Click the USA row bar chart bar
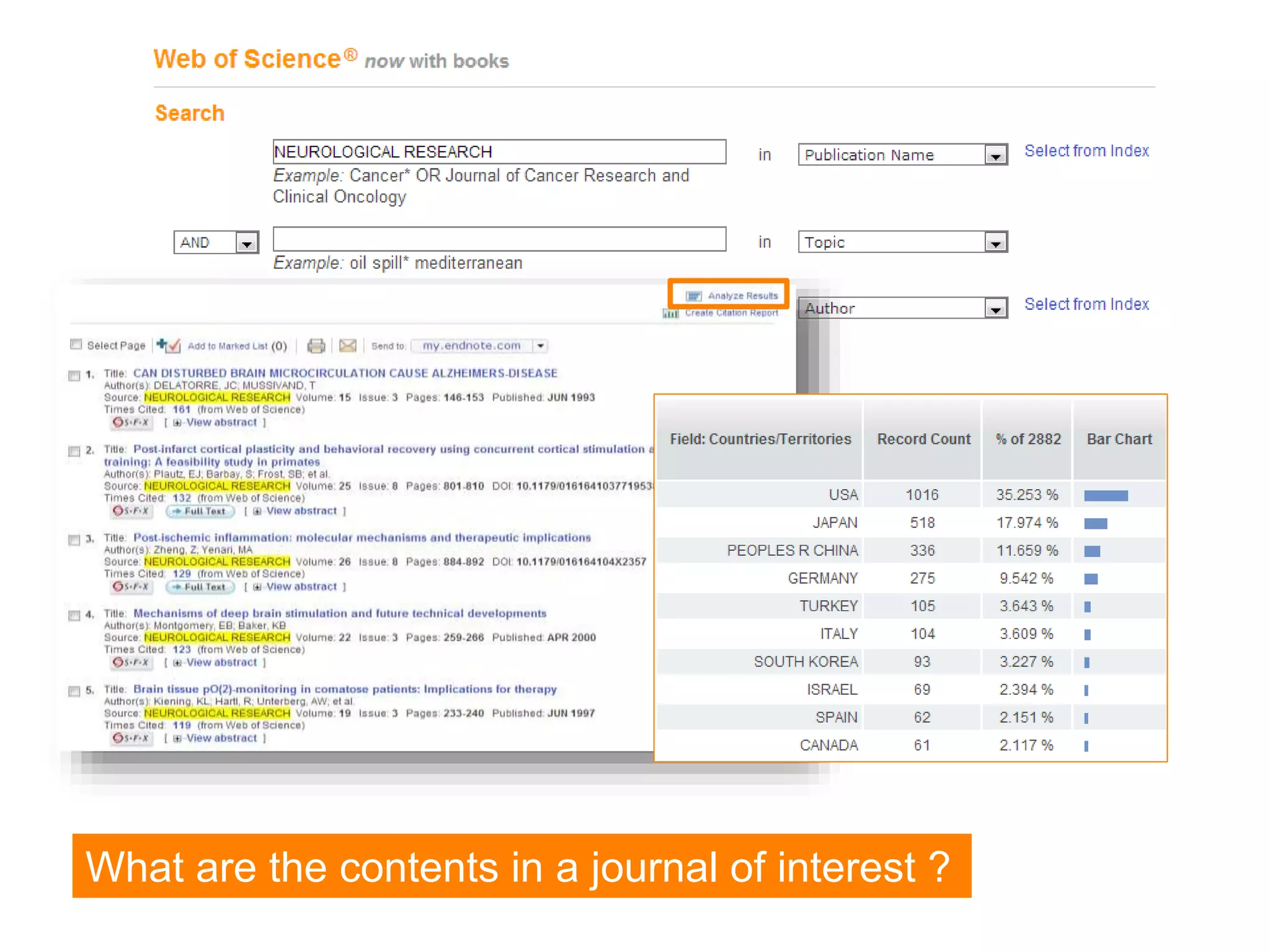This screenshot has height=952, width=1270. 1106,496
